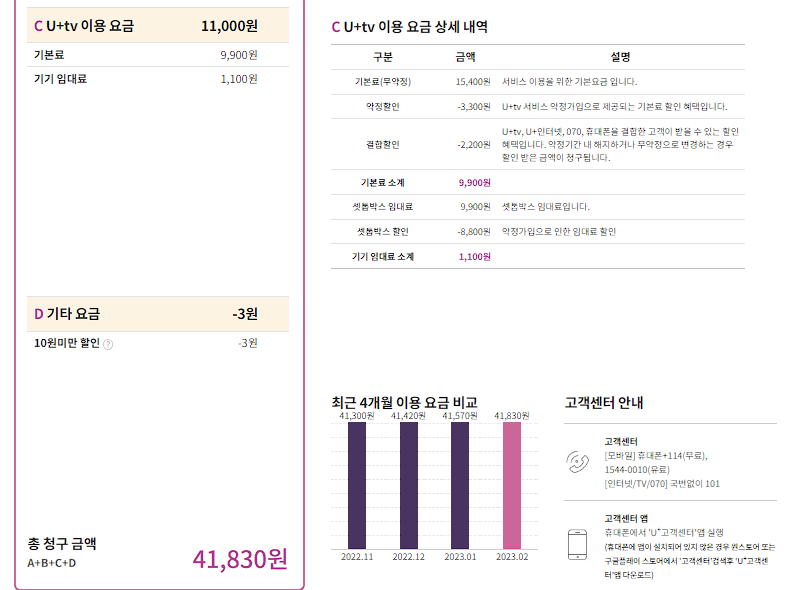Click the 2023.02 pink bar in chart
The image size is (793, 590).
point(512,484)
